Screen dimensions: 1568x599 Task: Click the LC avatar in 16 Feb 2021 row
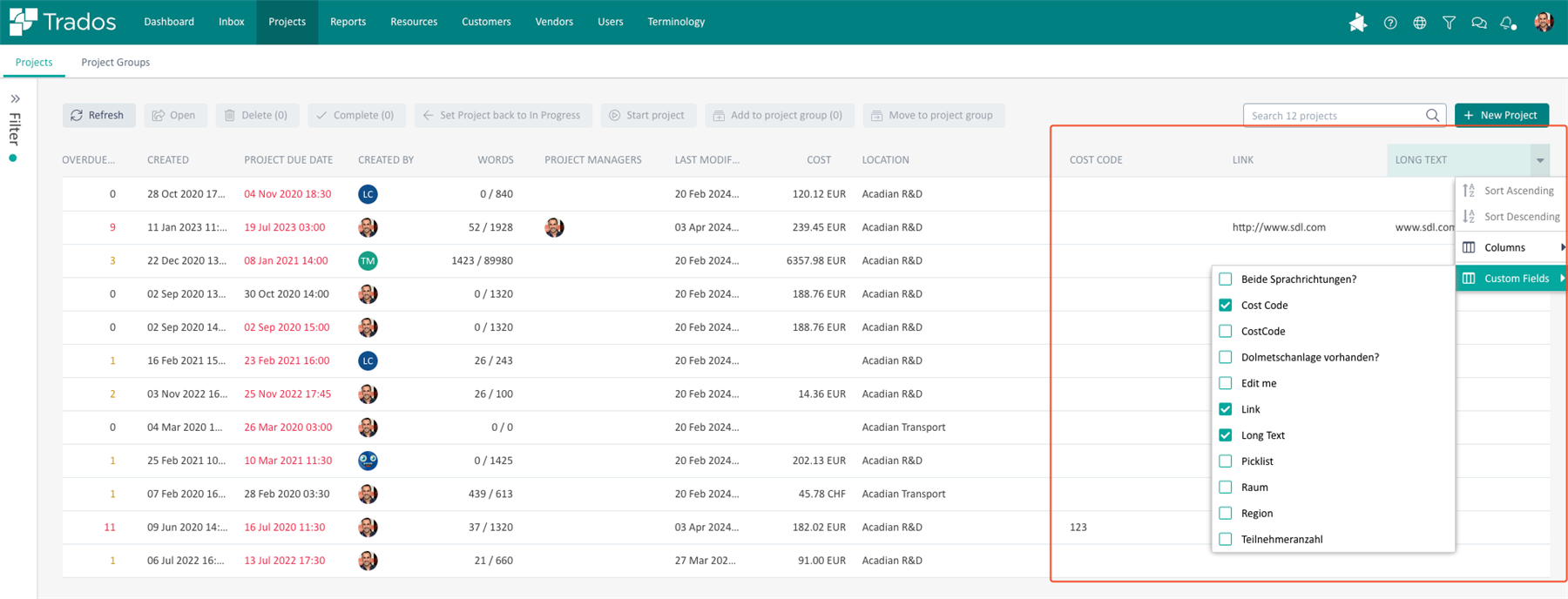pyautogui.click(x=368, y=360)
